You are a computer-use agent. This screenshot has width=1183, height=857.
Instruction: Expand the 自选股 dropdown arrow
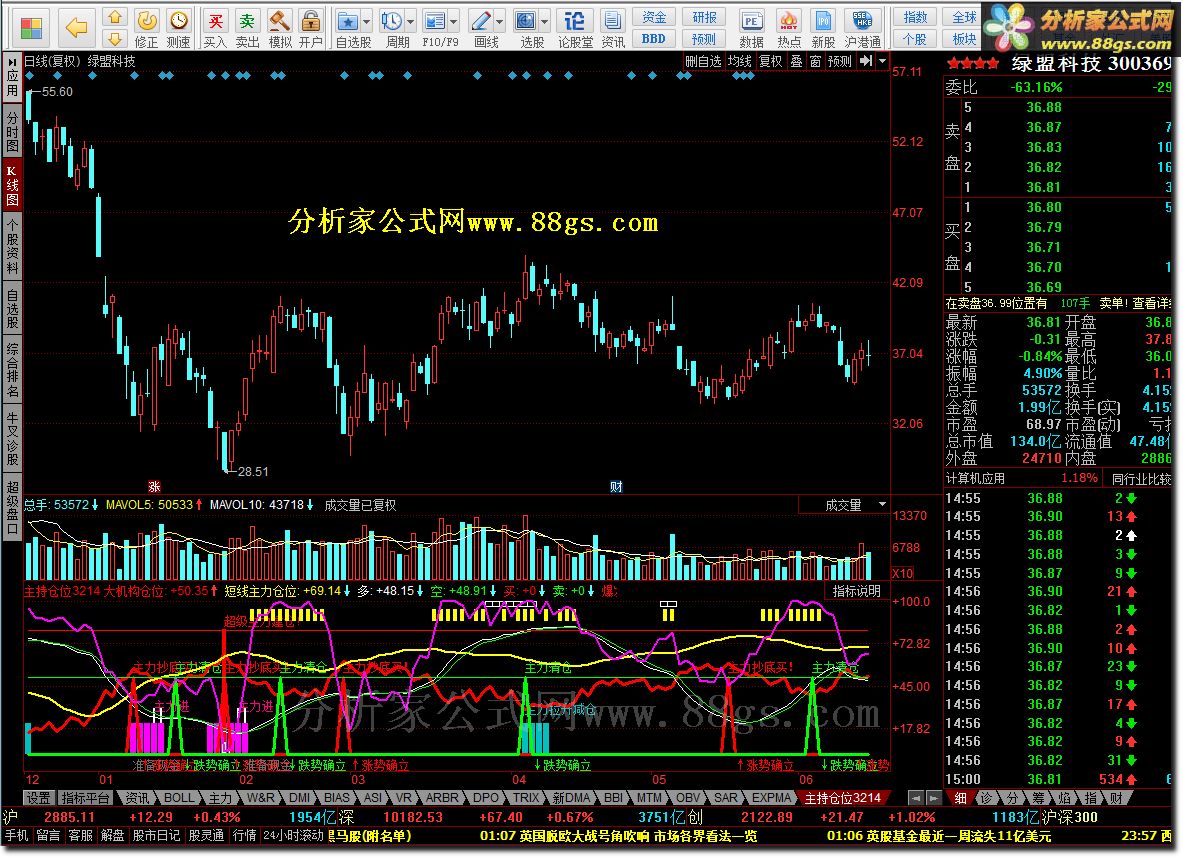click(x=367, y=22)
